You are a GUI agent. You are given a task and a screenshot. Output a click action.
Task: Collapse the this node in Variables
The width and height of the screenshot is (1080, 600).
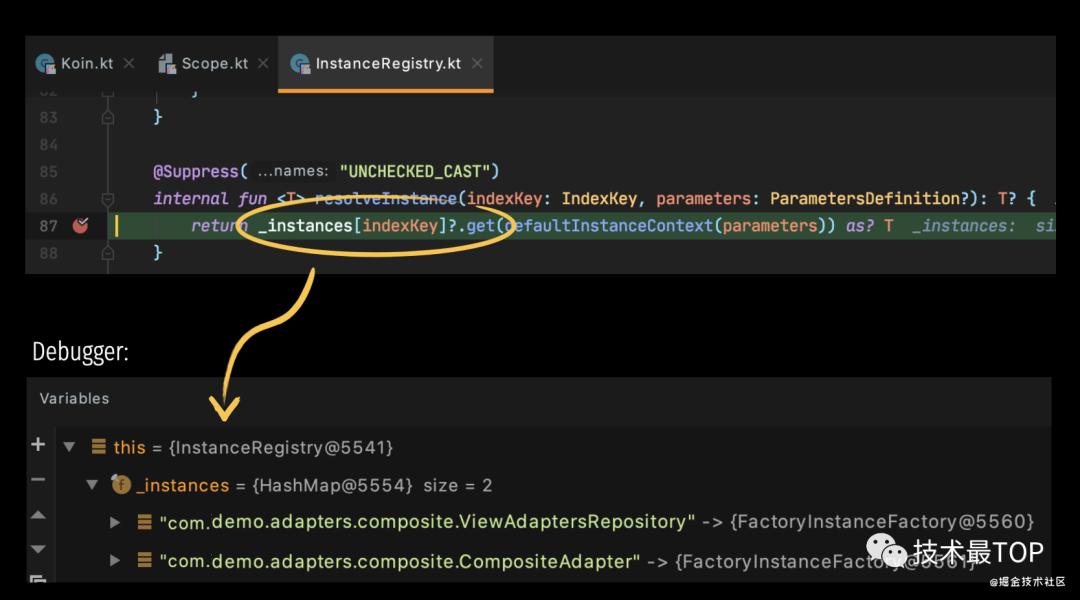(68, 447)
